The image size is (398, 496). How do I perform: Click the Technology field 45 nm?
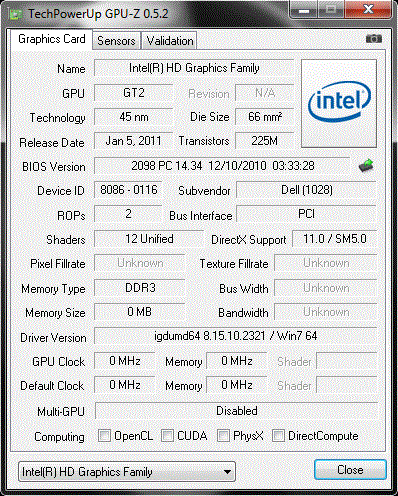click(x=134, y=117)
